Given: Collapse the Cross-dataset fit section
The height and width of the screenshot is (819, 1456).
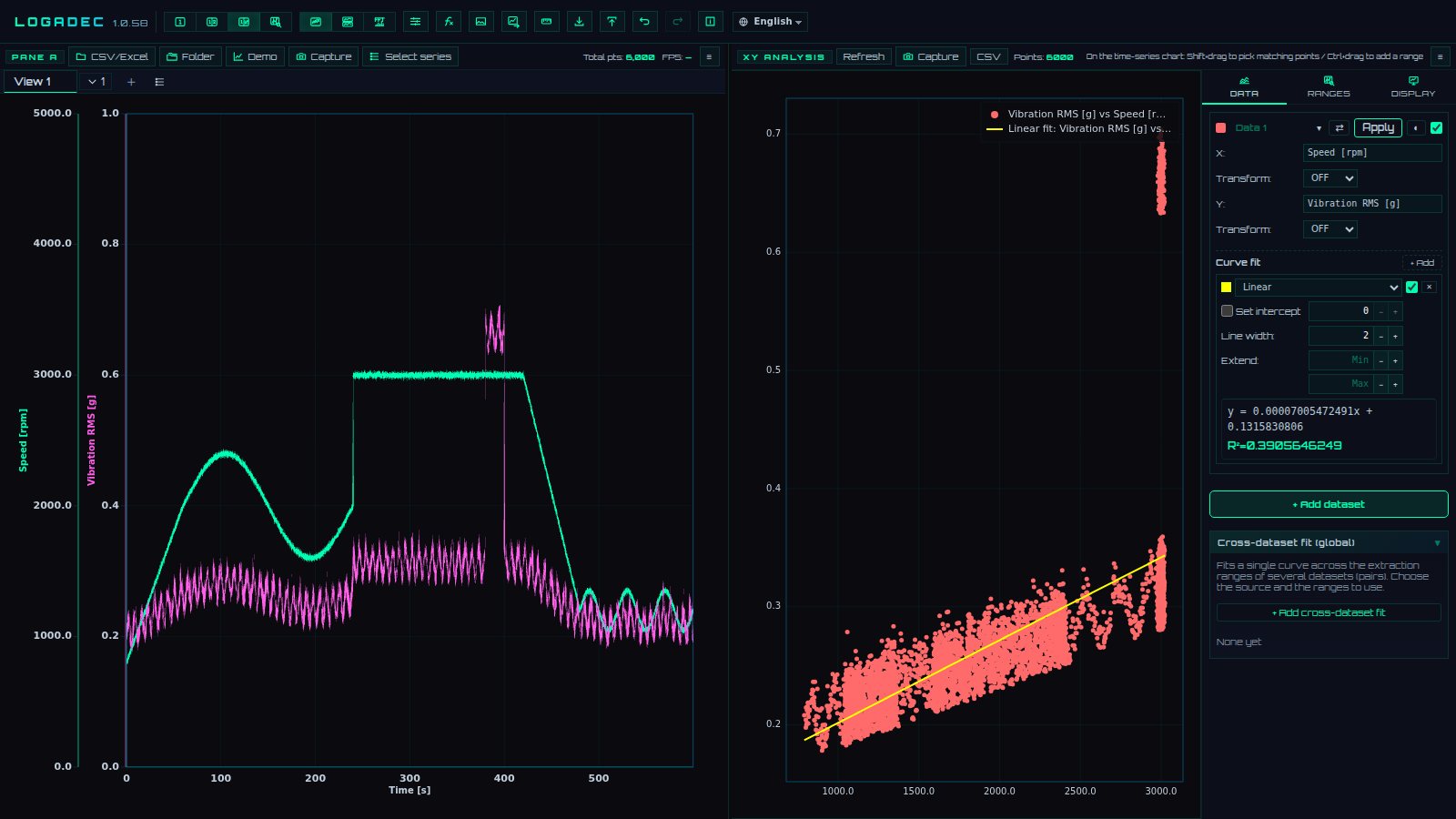Looking at the screenshot, I should click(1438, 543).
